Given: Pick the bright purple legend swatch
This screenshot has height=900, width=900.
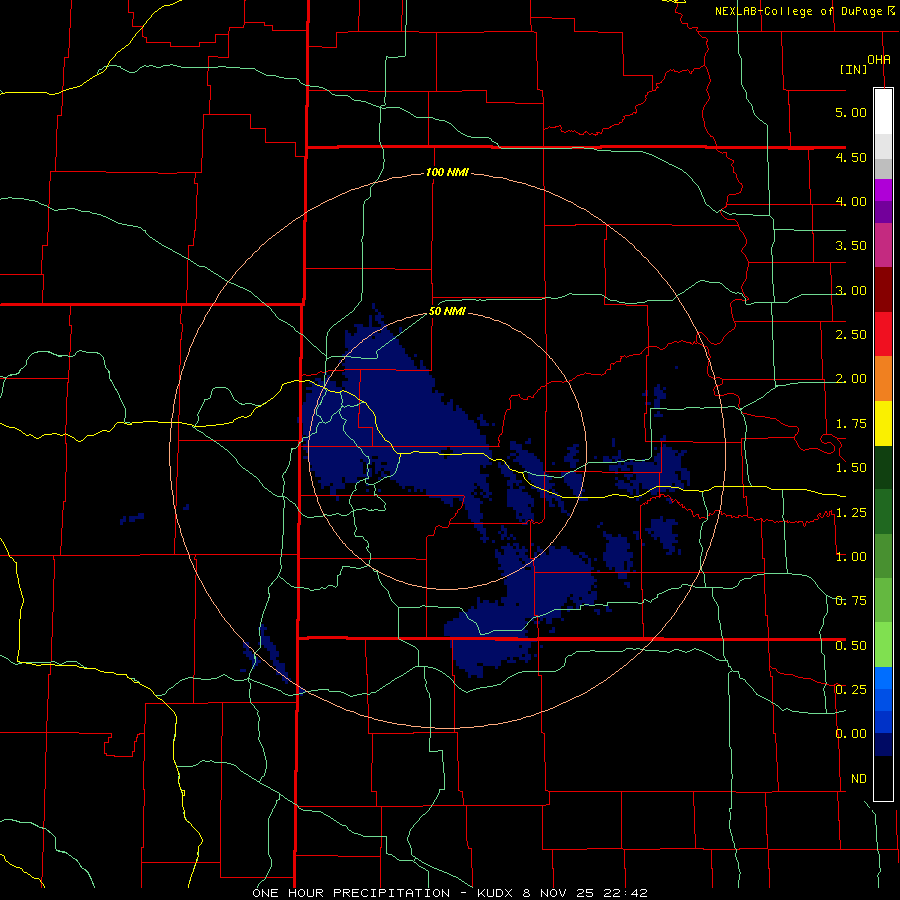Looking at the screenshot, I should tap(883, 190).
